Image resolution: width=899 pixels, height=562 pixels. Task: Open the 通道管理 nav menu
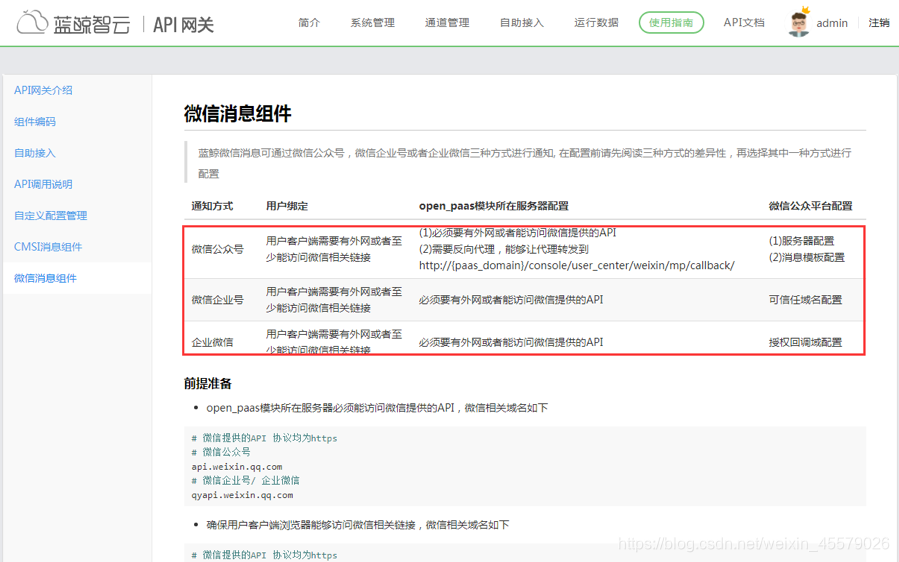447,22
